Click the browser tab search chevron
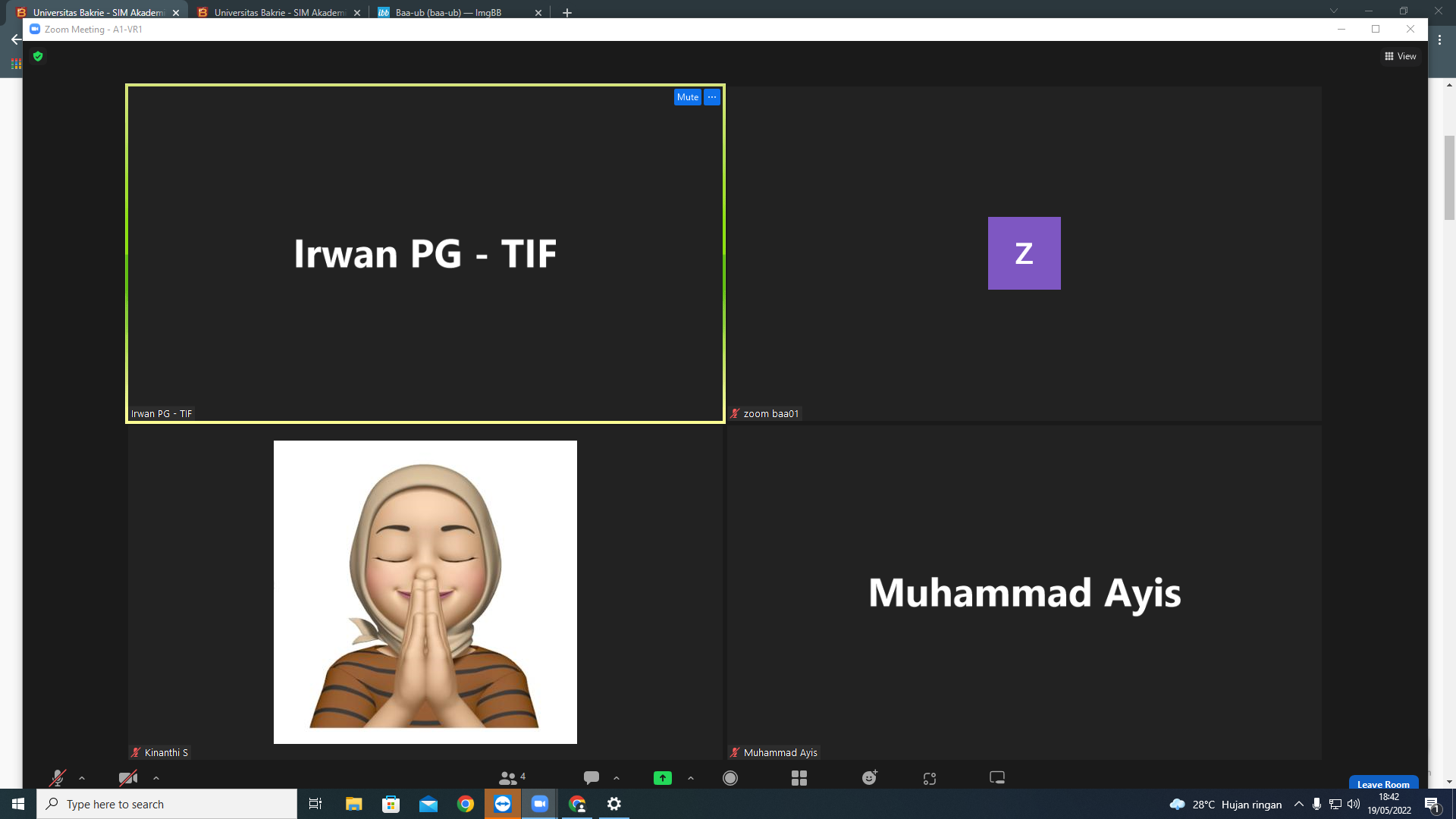The width and height of the screenshot is (1456, 819). click(x=1334, y=11)
